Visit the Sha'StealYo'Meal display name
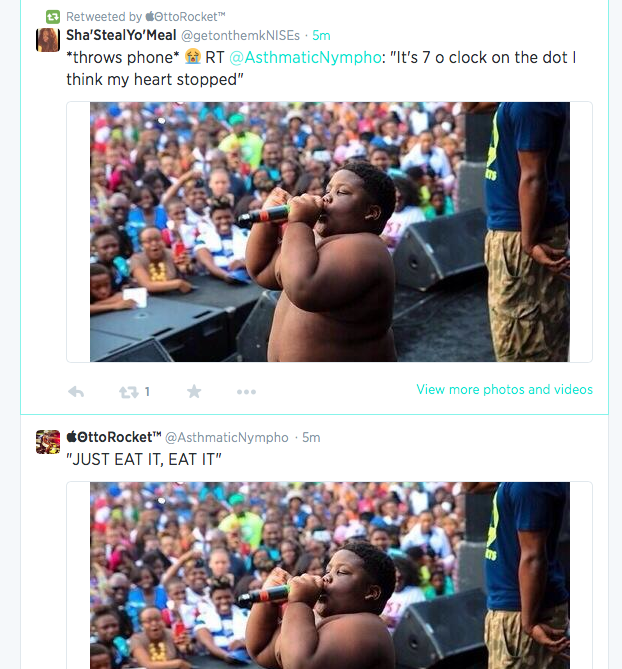 120,35
